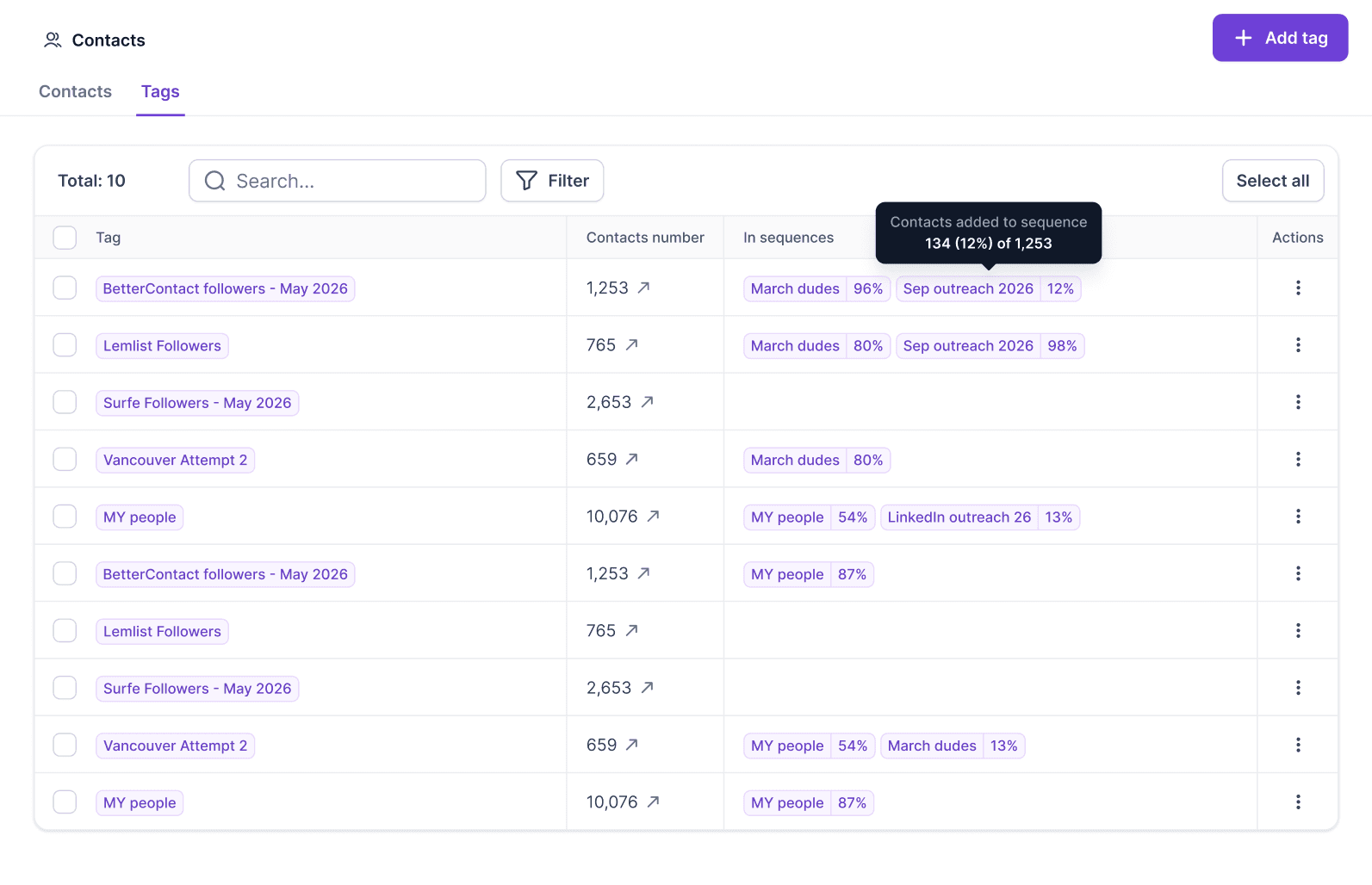Open actions menu for BetterContact row with MY people 87%

point(1298,573)
